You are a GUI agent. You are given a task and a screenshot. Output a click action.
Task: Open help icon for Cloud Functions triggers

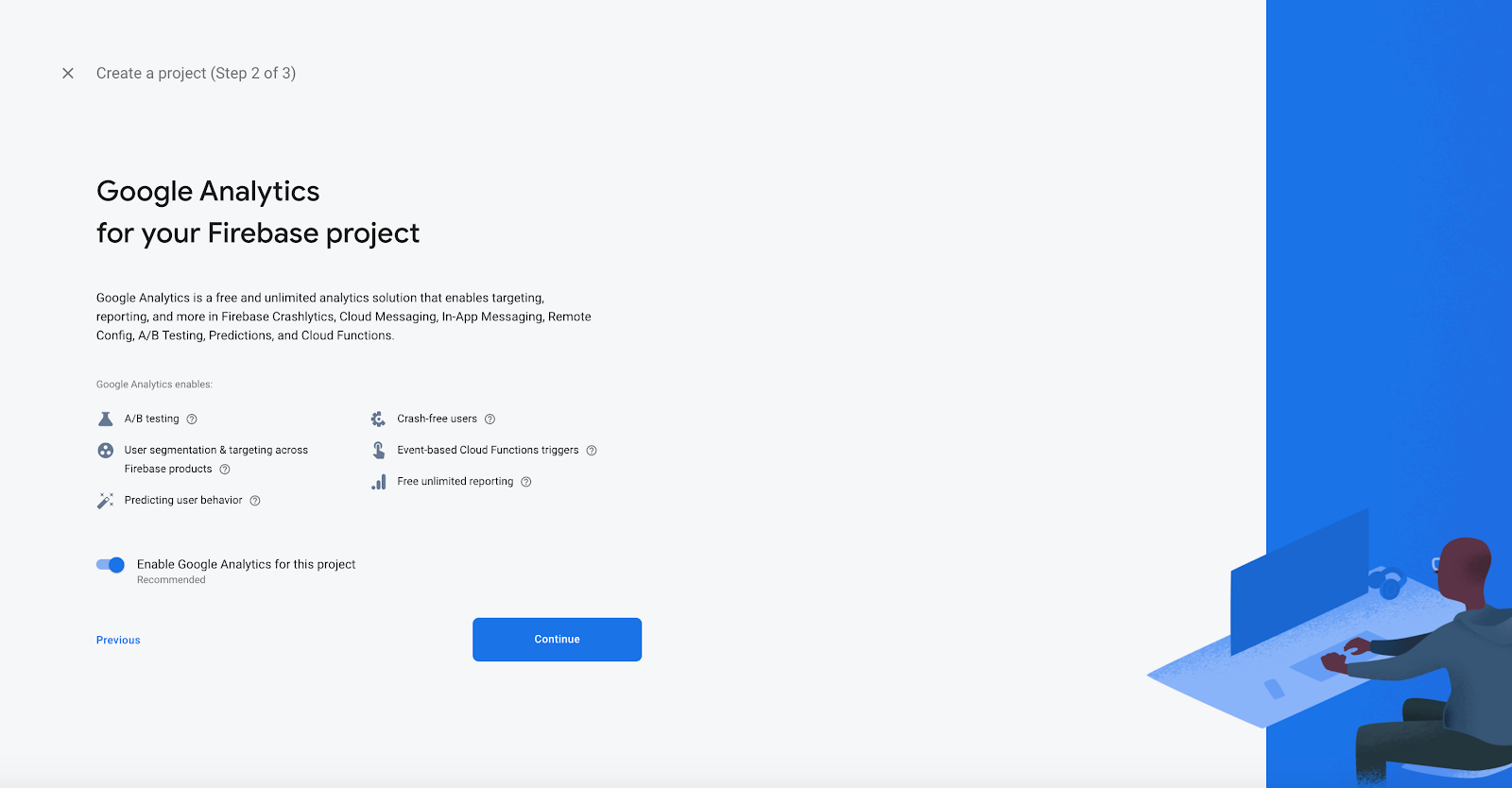pyautogui.click(x=592, y=451)
